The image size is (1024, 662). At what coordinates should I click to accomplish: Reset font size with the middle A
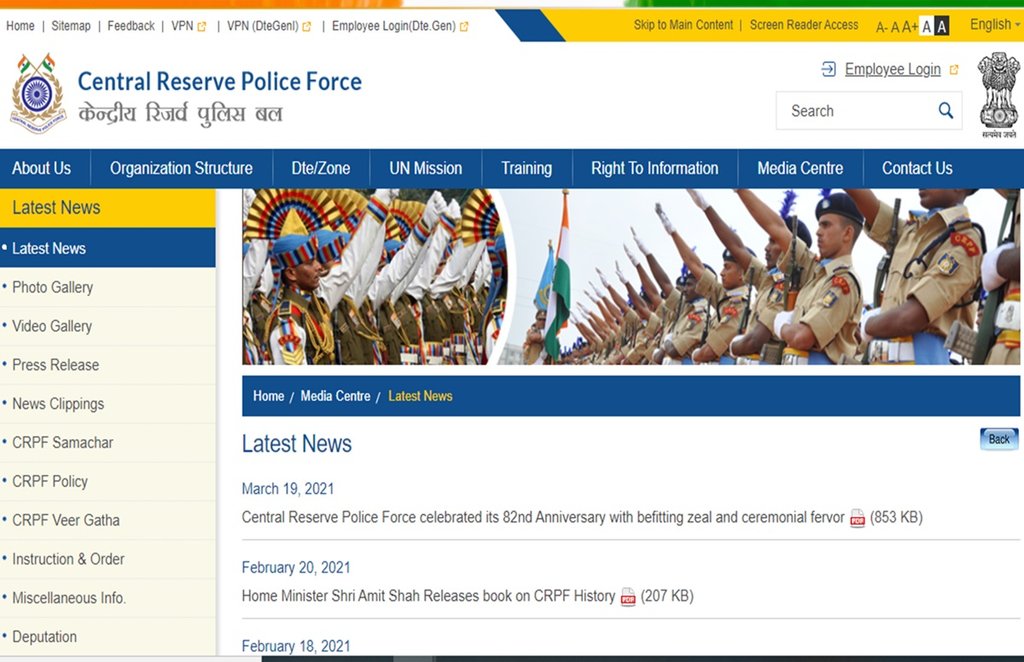coord(895,27)
